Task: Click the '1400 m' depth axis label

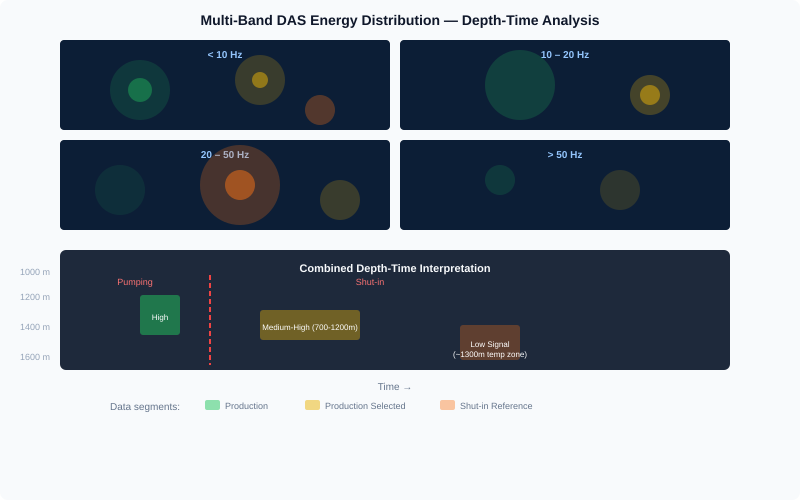Action: pos(35,327)
